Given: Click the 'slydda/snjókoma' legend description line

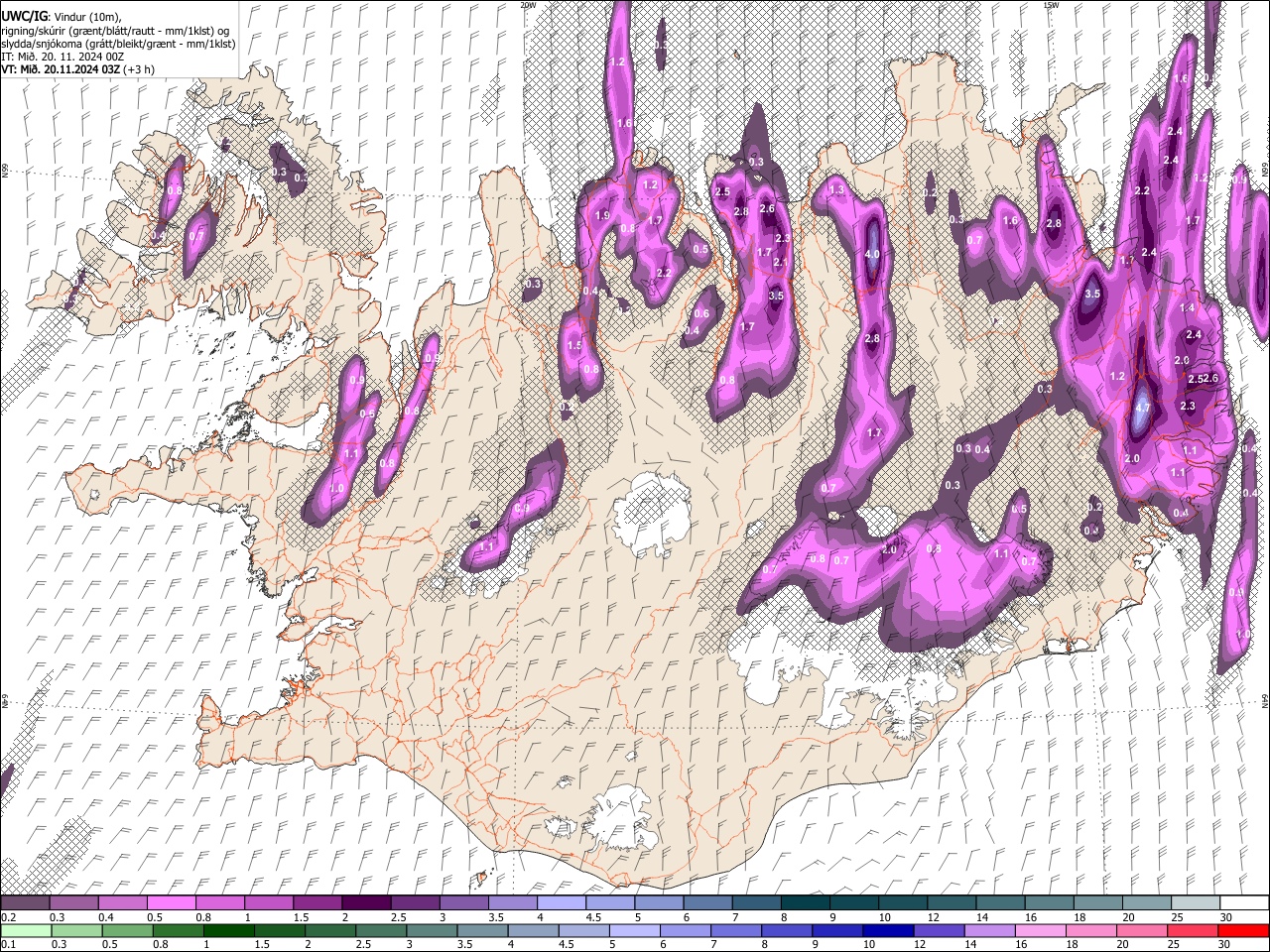Looking at the screenshot, I should click(x=118, y=44).
